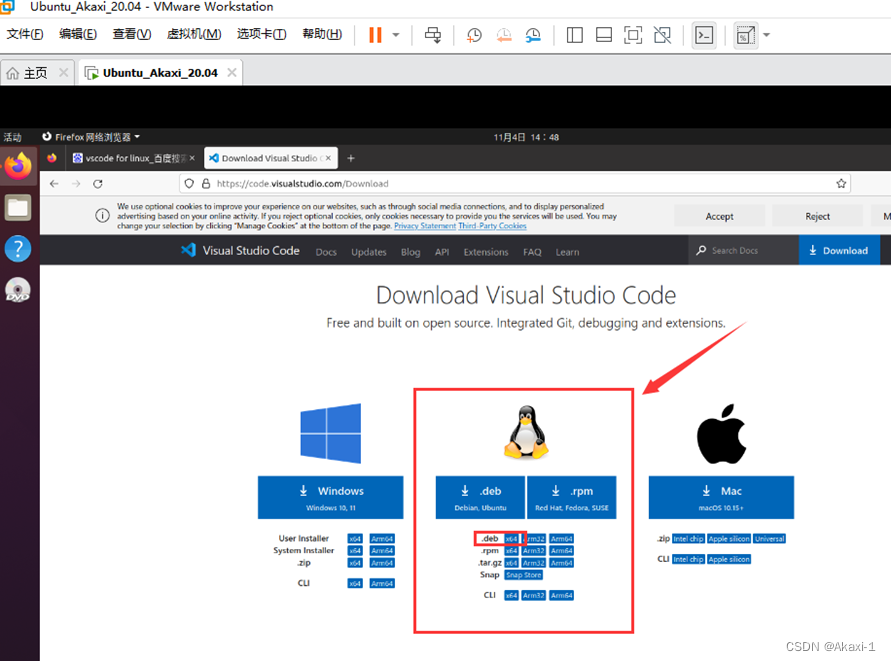Open the 查看(V) menu
Image resolution: width=891 pixels, height=661 pixels.
pyautogui.click(x=132, y=34)
